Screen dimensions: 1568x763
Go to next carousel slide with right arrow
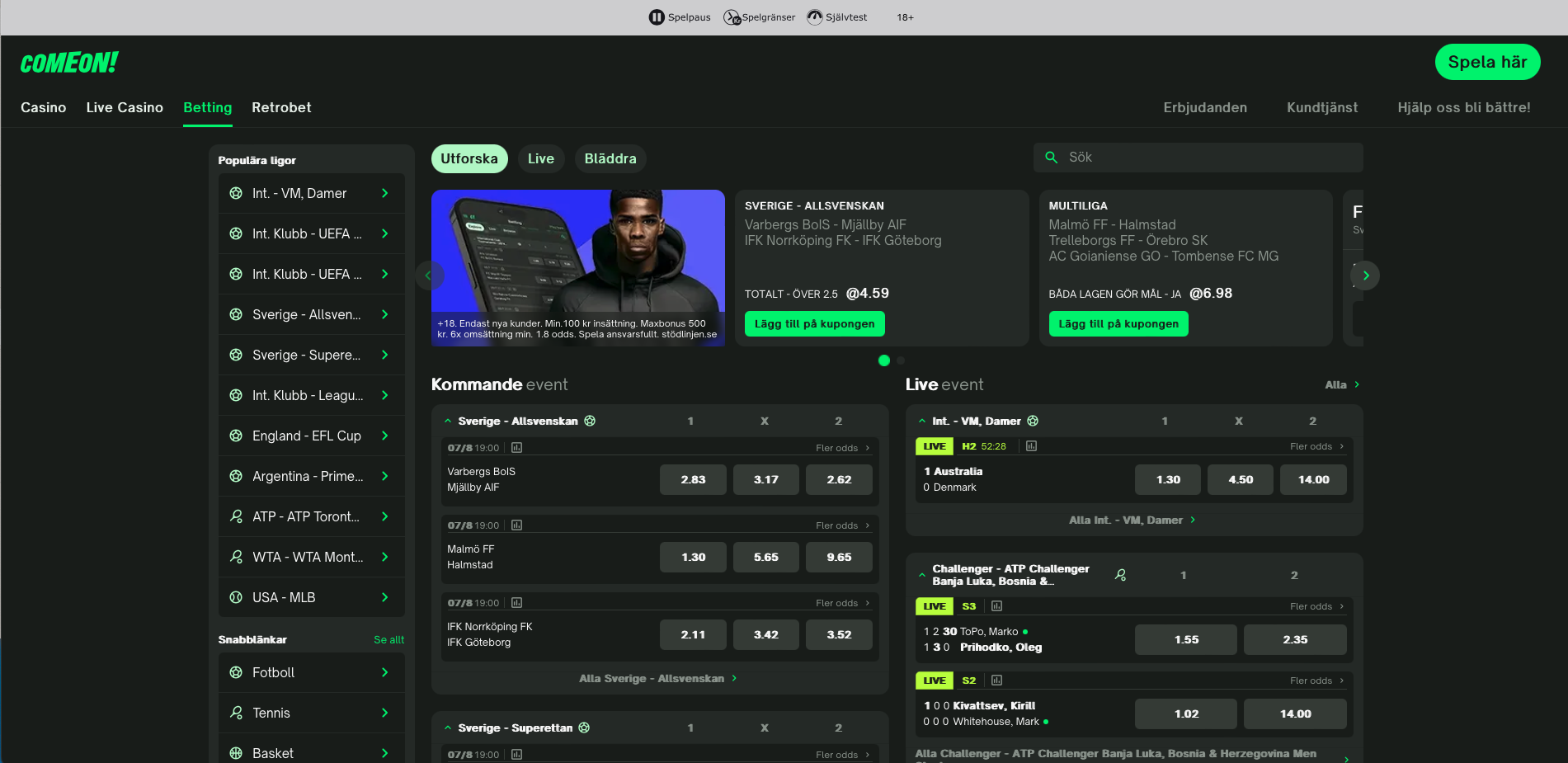[1366, 276]
